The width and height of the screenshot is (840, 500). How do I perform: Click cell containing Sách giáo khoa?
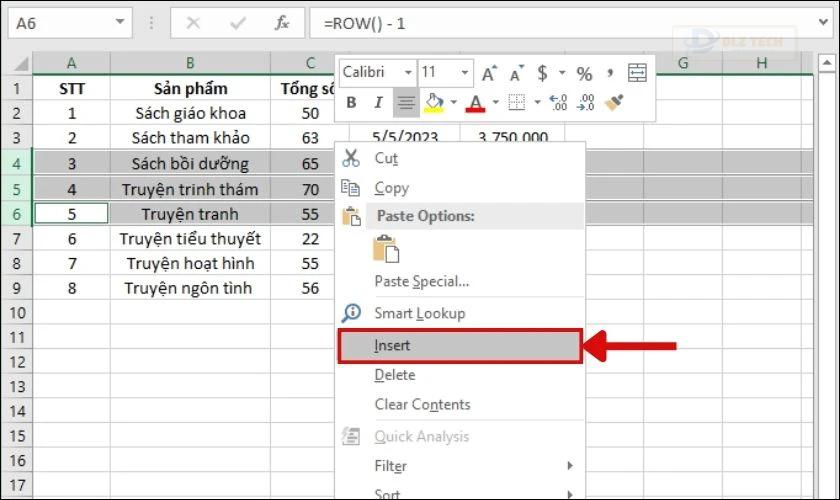click(190, 113)
